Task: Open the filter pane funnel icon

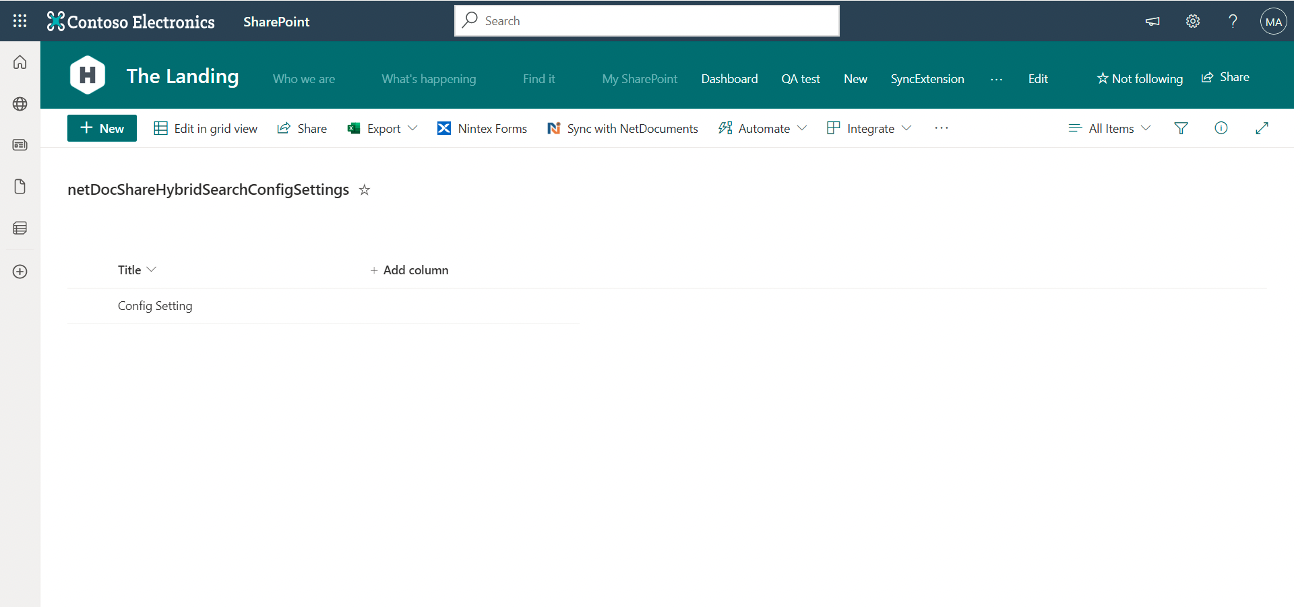Action: point(1181,128)
